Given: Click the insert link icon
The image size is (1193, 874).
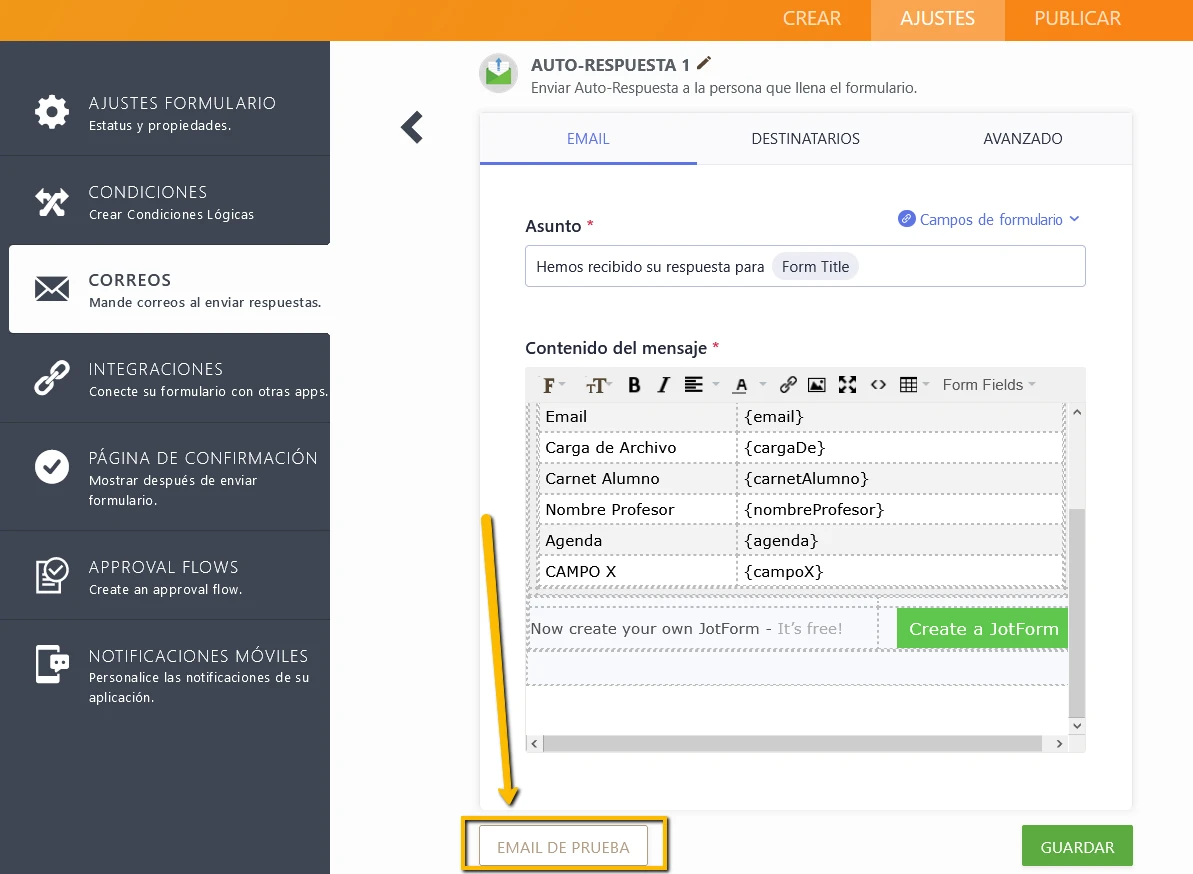Looking at the screenshot, I should 788,385.
